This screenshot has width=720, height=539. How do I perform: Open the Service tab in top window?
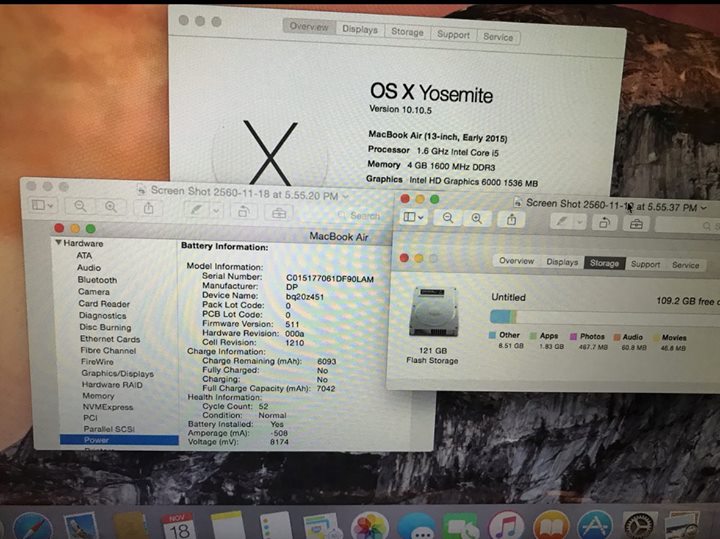point(497,36)
